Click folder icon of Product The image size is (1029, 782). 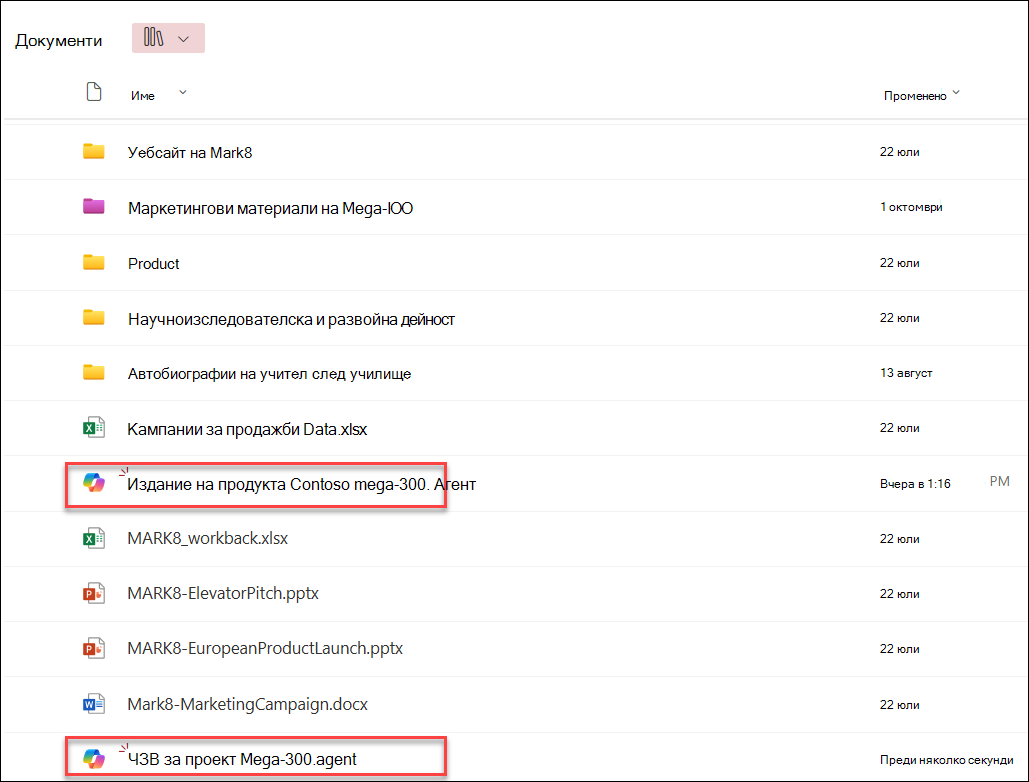point(94,262)
